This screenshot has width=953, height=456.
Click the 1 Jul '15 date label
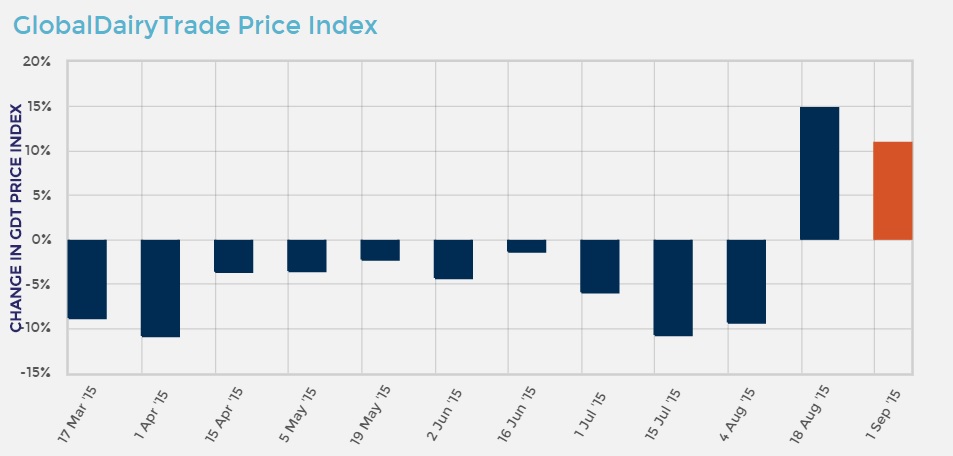point(595,407)
